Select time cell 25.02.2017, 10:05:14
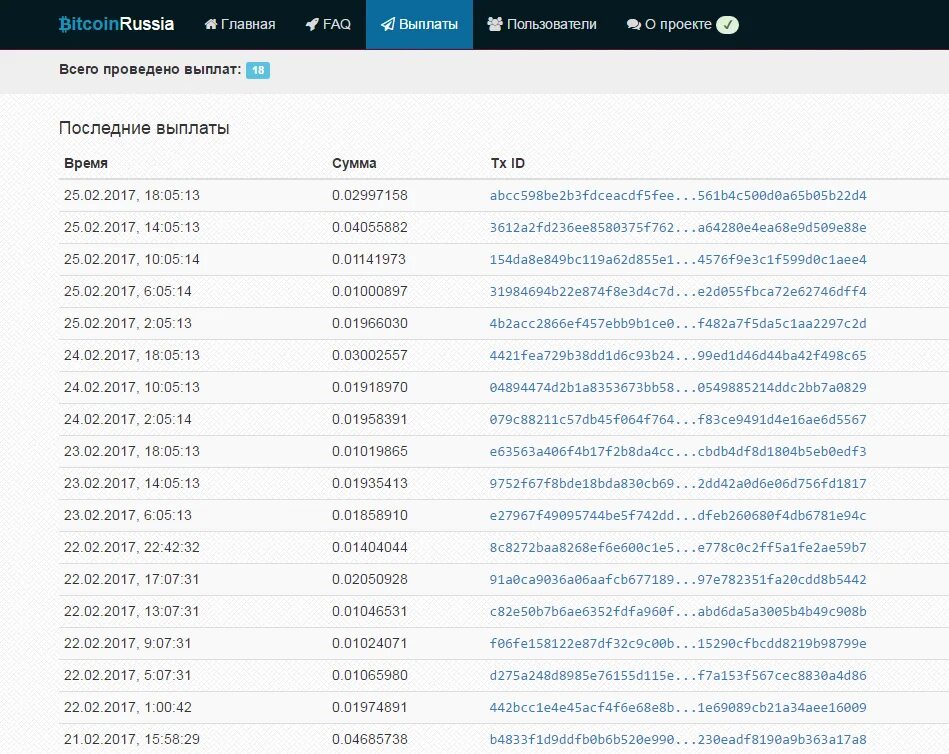949x754 pixels. [131, 260]
